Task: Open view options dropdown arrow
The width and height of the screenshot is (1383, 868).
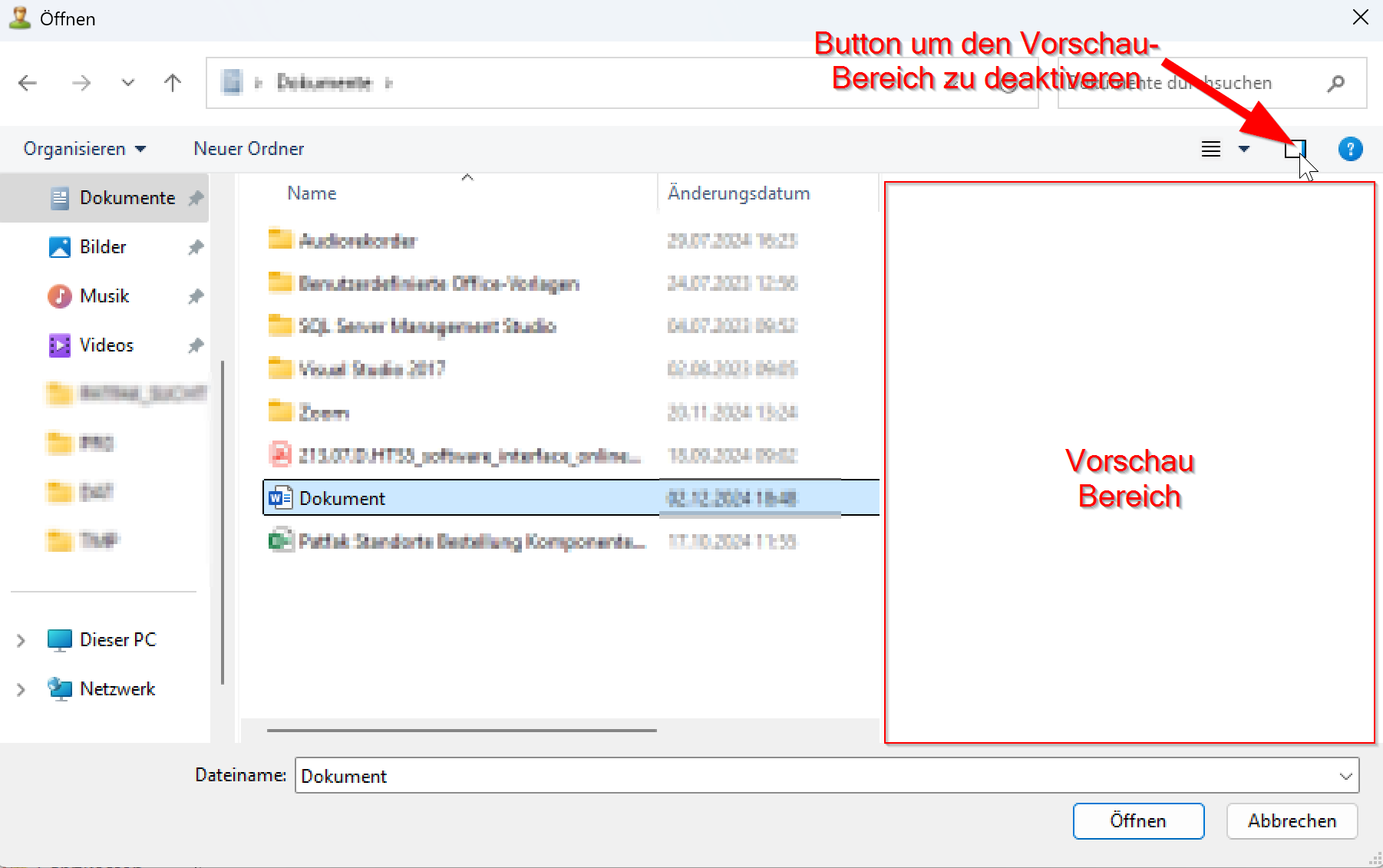Action: (x=1244, y=149)
